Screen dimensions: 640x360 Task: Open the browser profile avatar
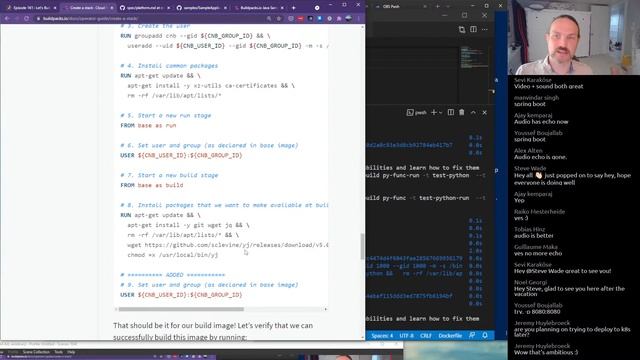click(x=349, y=18)
